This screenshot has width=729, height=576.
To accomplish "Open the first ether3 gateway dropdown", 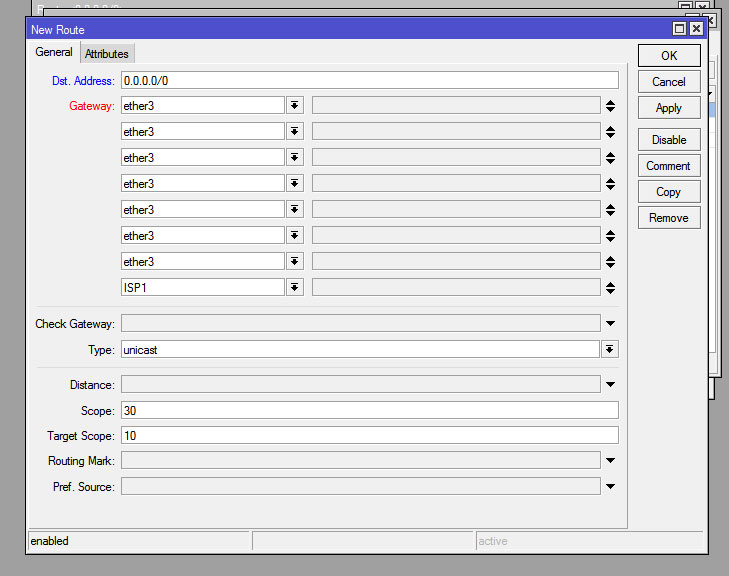I will 295,106.
